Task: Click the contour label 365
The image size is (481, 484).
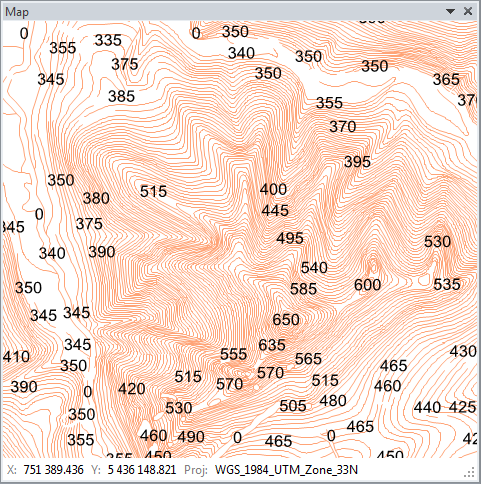Action: coord(446,79)
